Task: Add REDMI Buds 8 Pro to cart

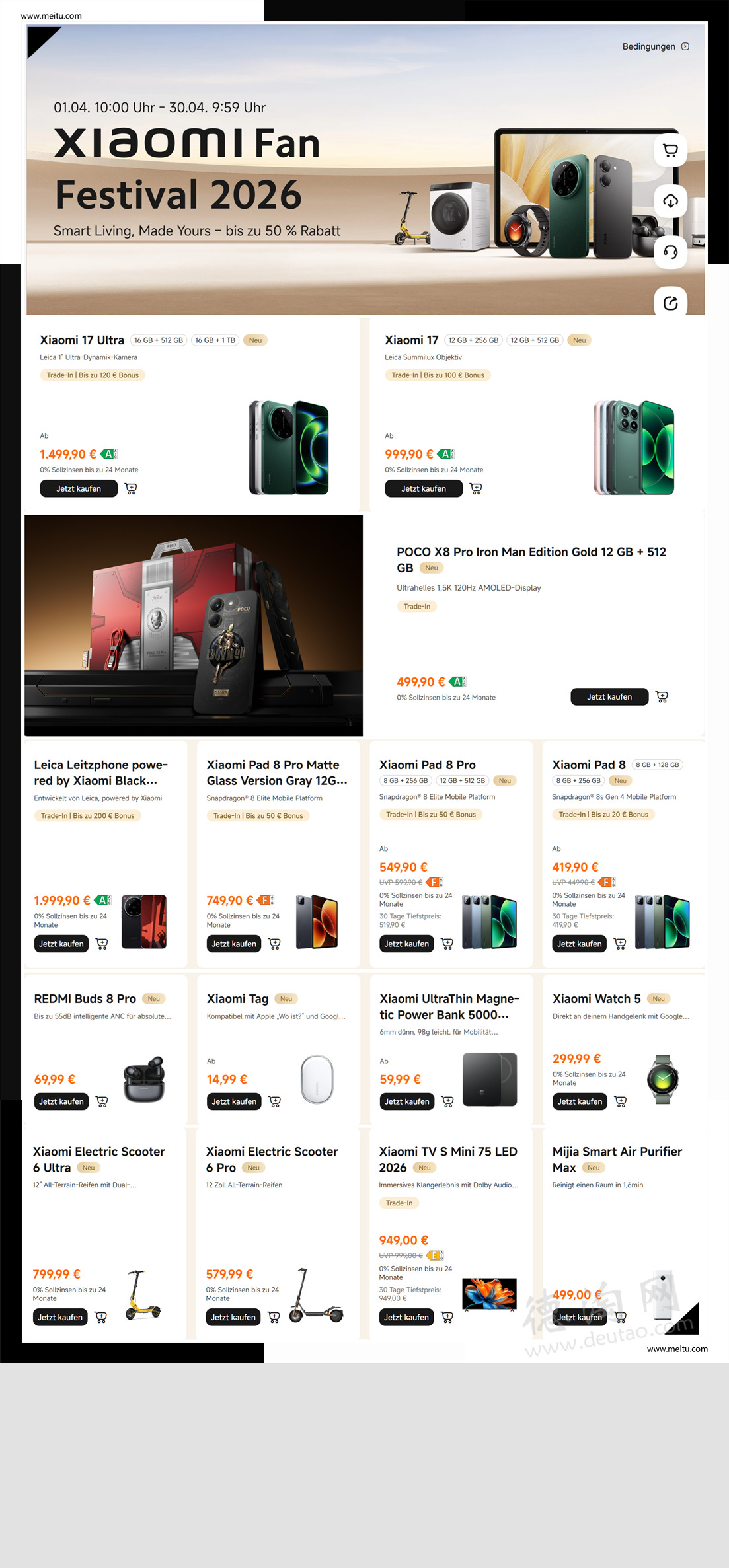Action: pos(102,1101)
